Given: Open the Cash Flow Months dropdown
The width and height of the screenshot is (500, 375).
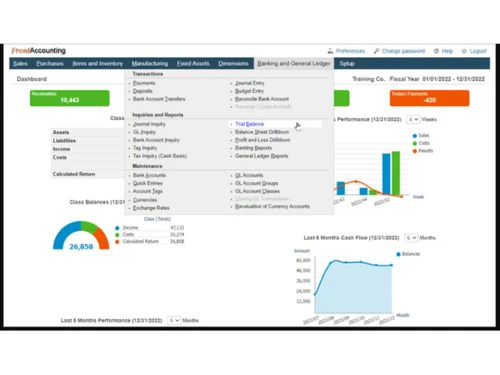Looking at the screenshot, I should 411,238.
